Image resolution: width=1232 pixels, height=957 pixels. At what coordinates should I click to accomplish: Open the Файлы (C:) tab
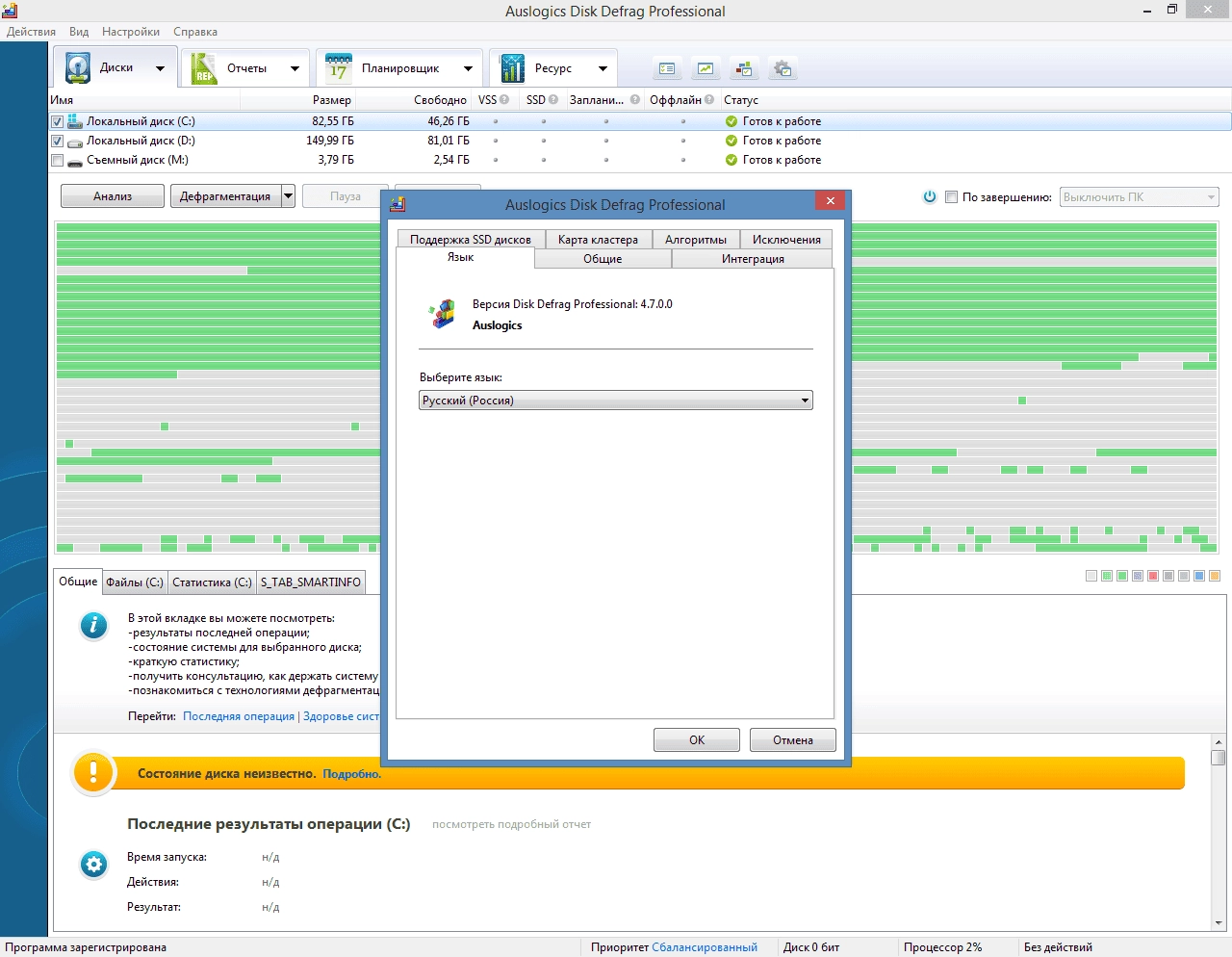[135, 582]
